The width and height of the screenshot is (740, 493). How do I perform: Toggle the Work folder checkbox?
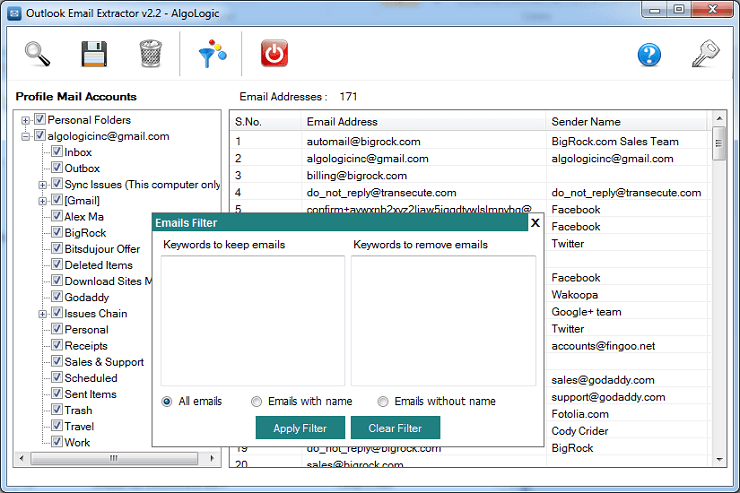click(57, 442)
